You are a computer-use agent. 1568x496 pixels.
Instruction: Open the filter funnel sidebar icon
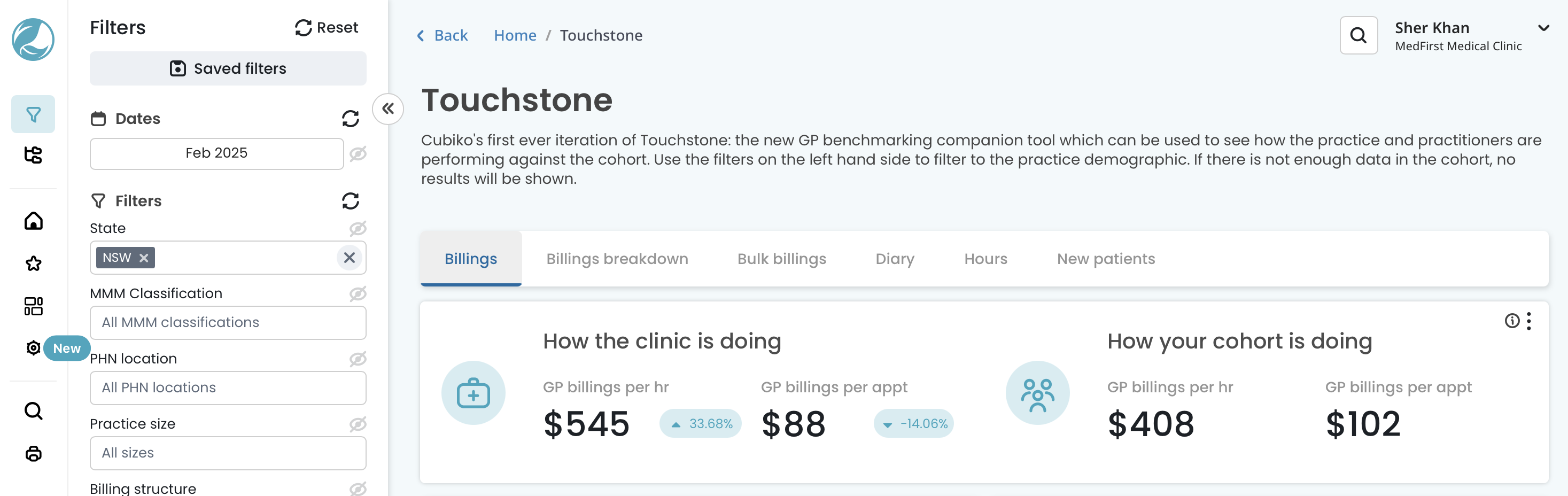[x=33, y=114]
